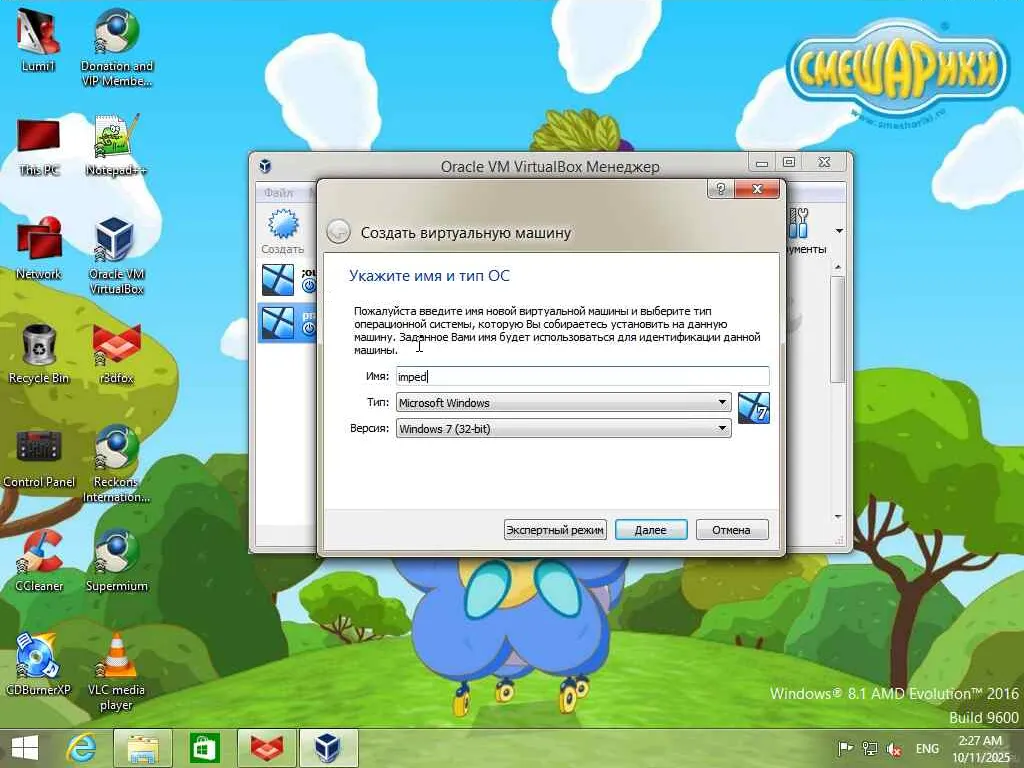Open File Explorer from the taskbar
This screenshot has height=768, width=1024.
143,748
